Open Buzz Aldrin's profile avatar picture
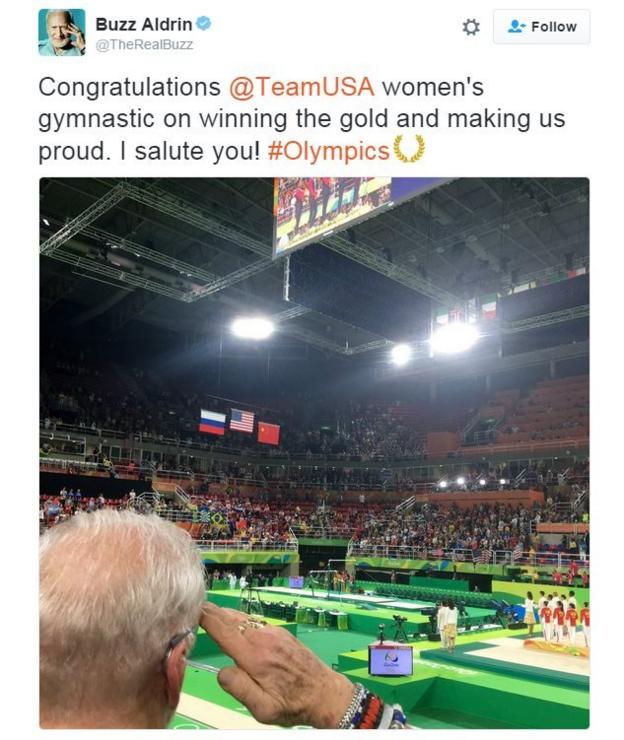The image size is (624, 740). 61,32
